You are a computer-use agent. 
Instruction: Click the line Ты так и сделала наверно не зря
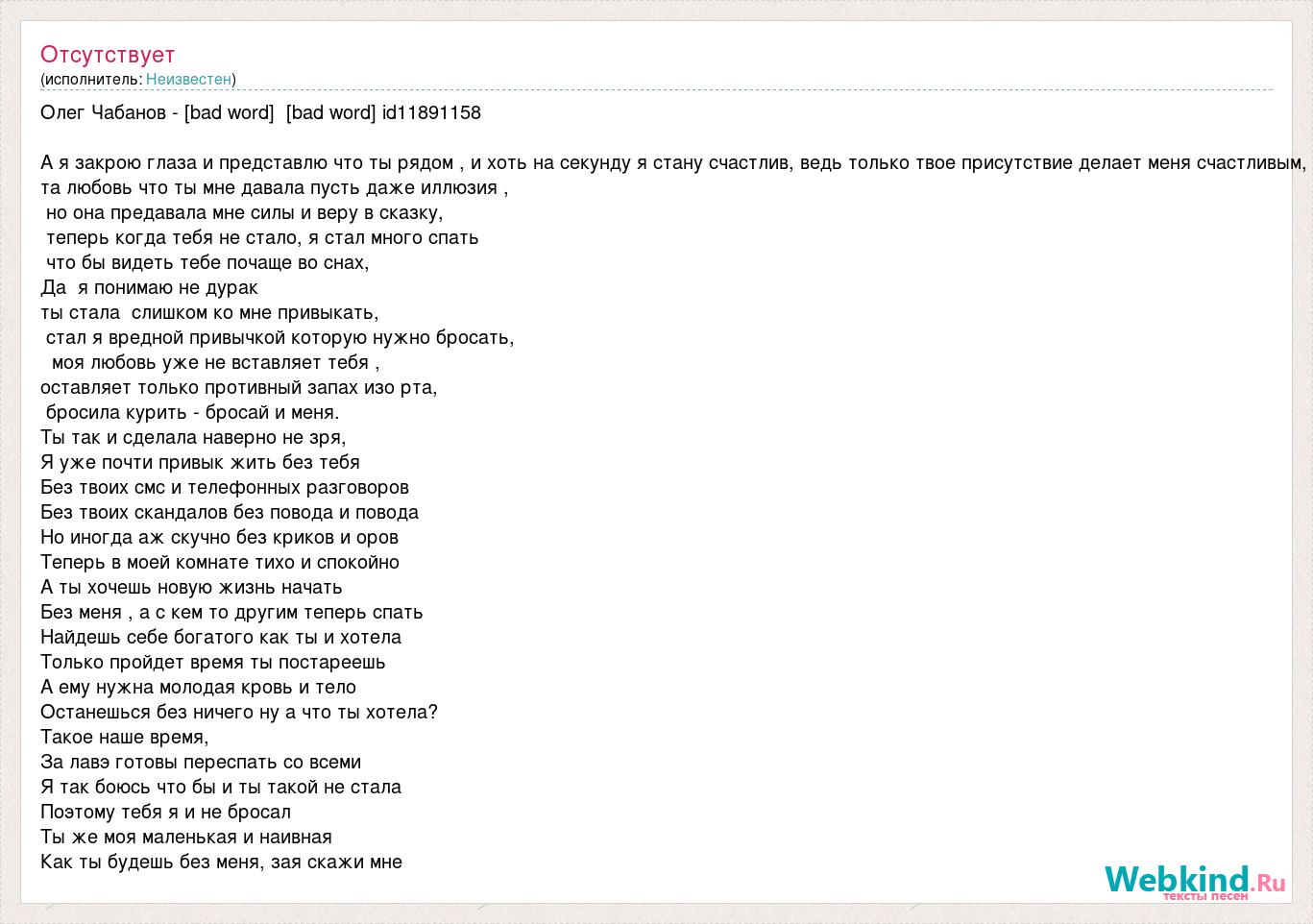pyautogui.click(x=193, y=437)
